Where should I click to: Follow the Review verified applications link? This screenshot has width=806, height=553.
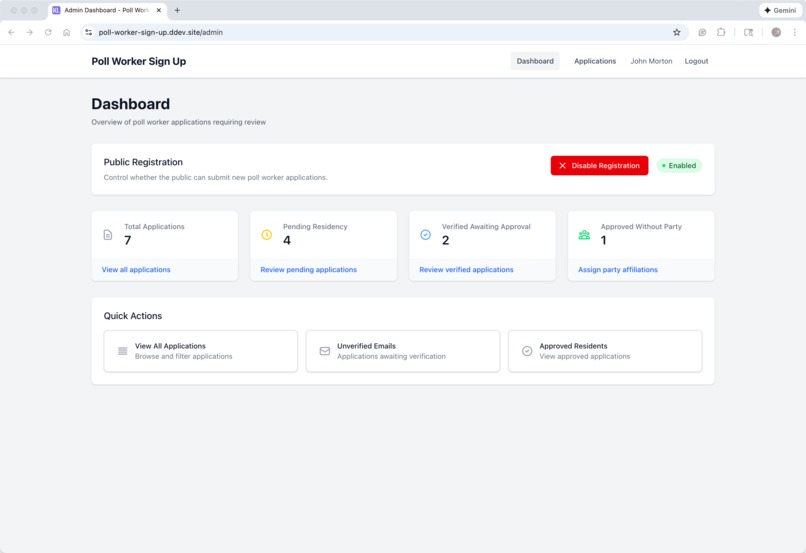466,269
